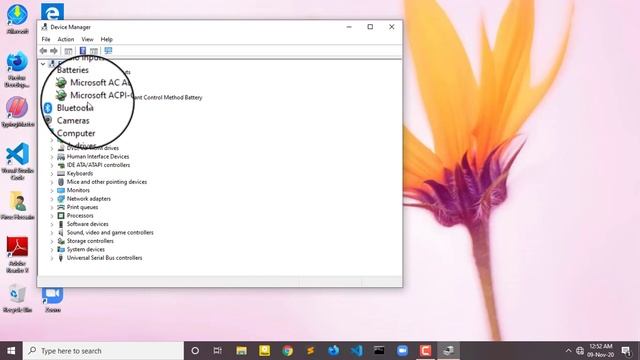
Task: Open the Recycle Bin desktop icon
Action: pyautogui.click(x=17, y=299)
